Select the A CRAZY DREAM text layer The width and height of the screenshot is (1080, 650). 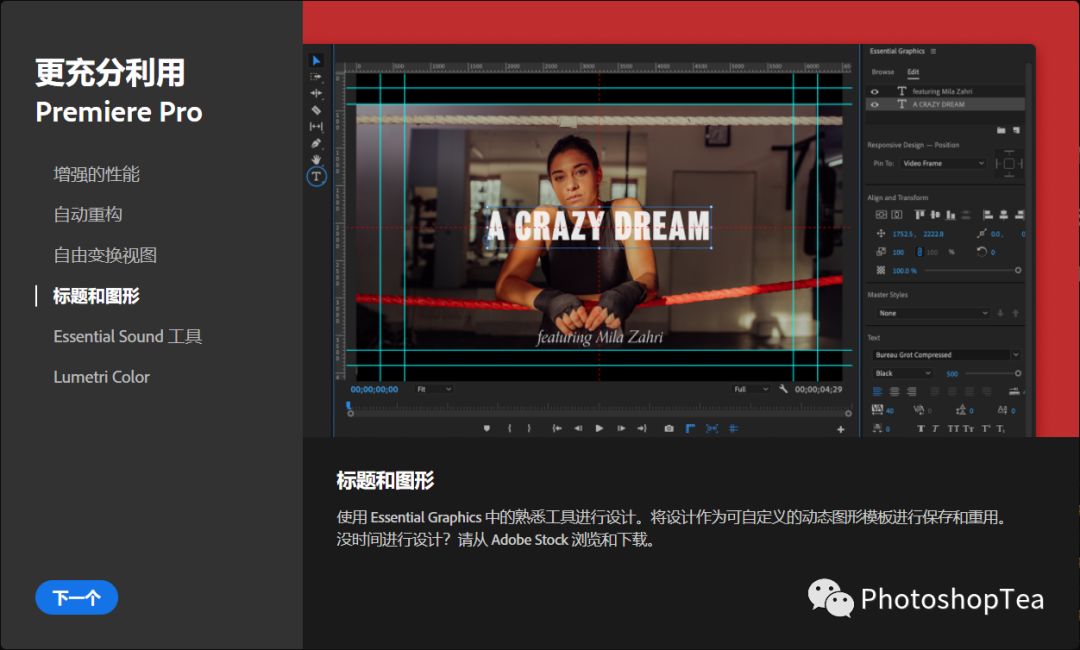point(945,105)
